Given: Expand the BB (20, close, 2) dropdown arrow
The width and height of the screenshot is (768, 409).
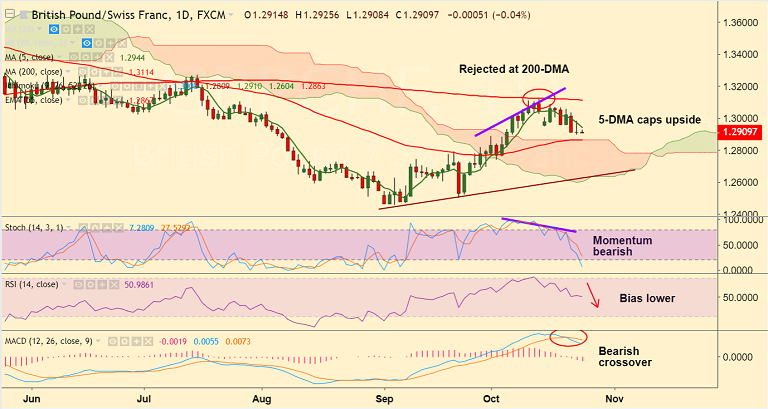Looking at the screenshot, I should click(x=72, y=43).
